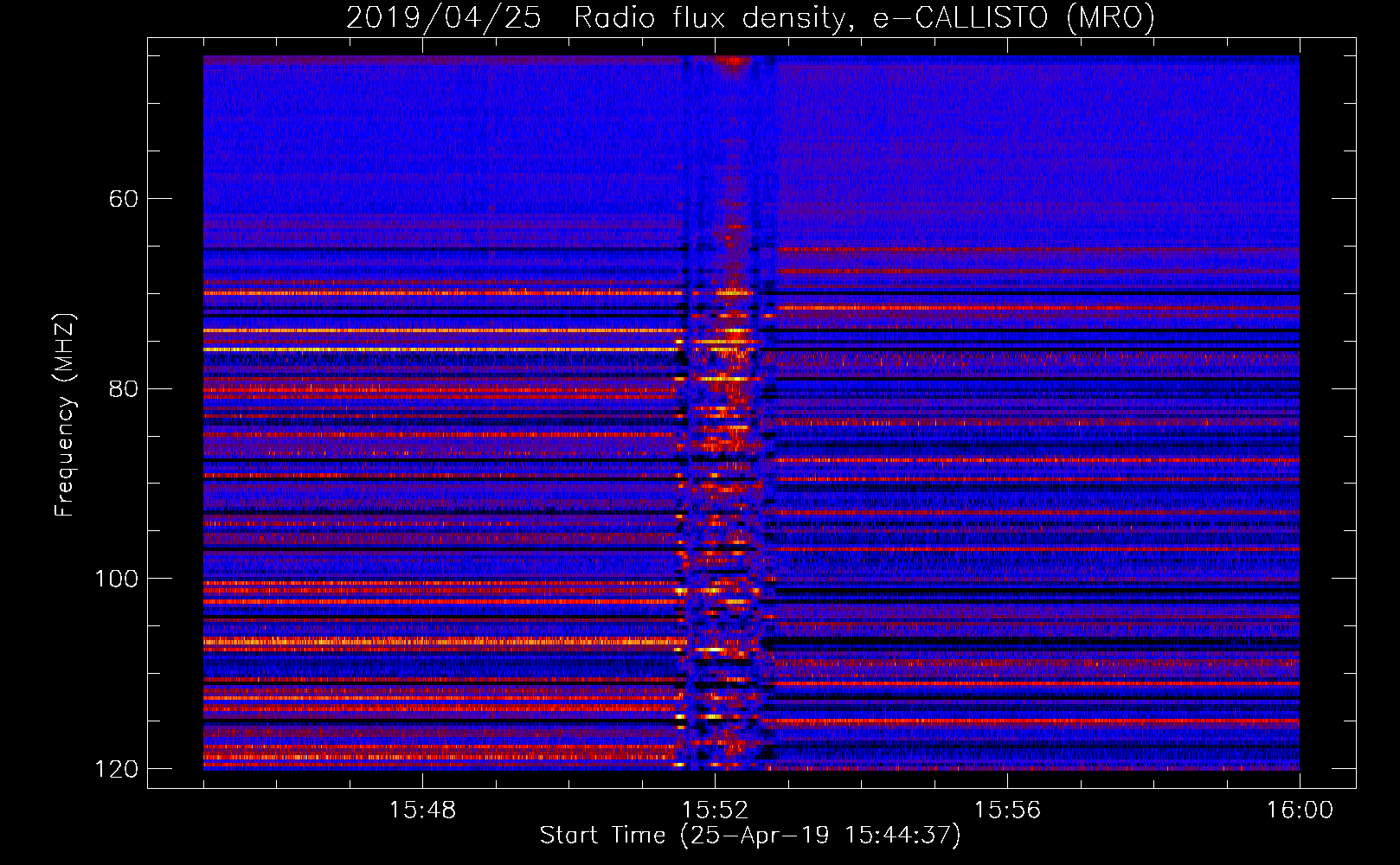Screen dimensions: 1400x865
Task: Click the 15:52 time tick label
Action: 715,811
